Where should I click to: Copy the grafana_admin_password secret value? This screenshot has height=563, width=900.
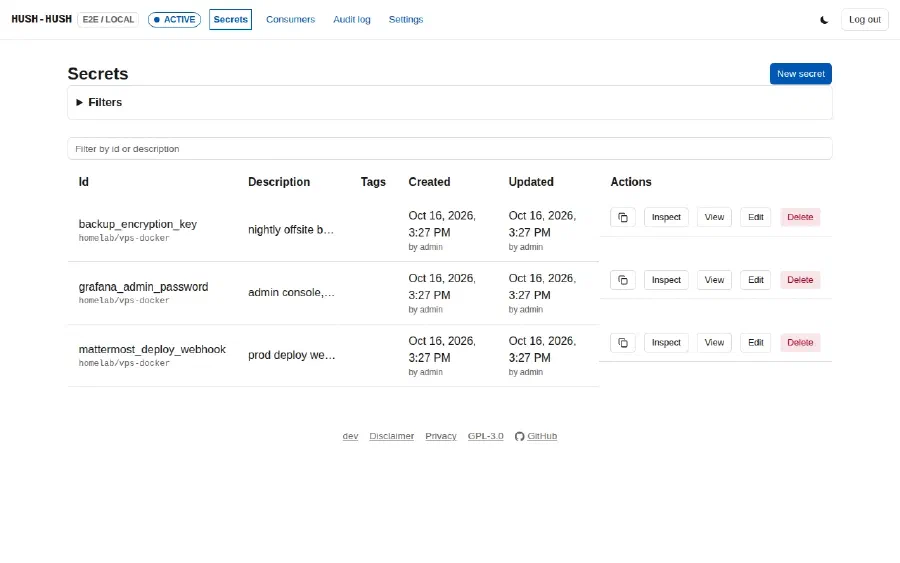click(623, 280)
